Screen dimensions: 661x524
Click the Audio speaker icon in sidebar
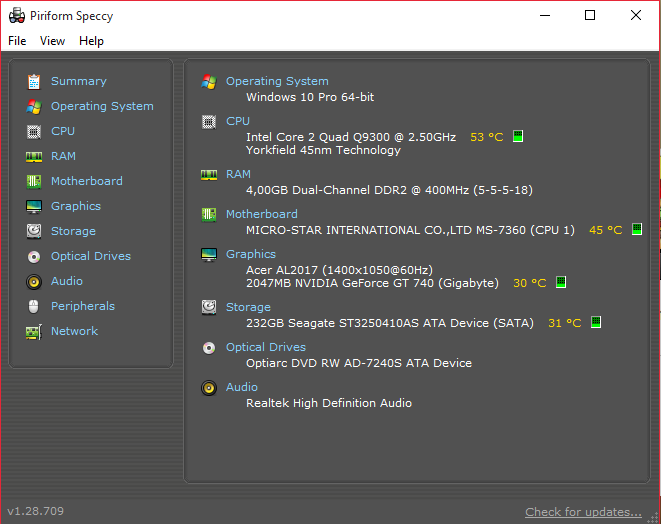(34, 282)
